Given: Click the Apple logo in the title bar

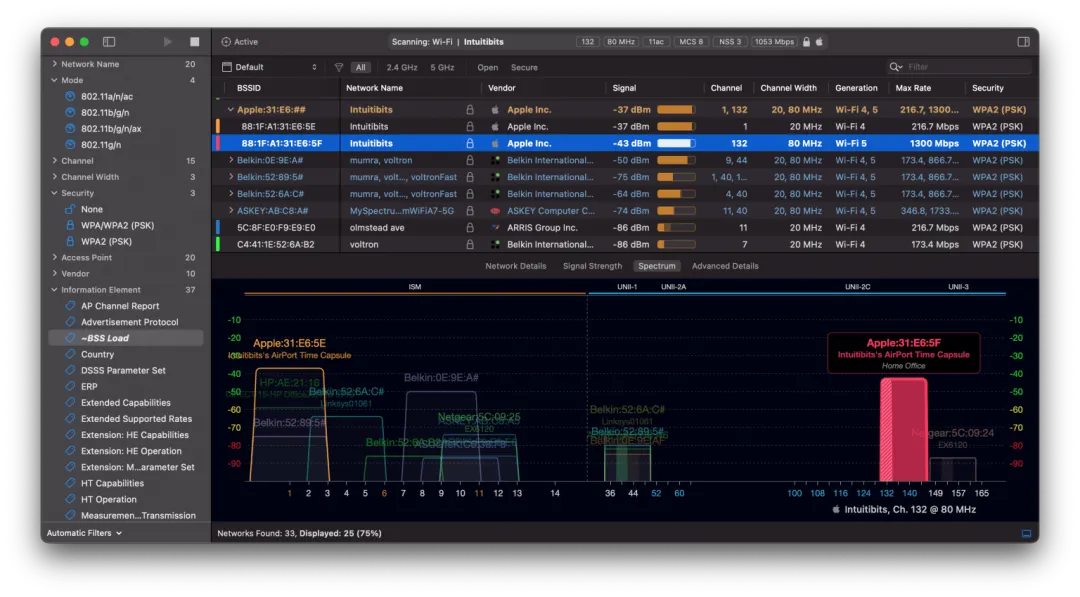Looking at the screenshot, I should (x=819, y=42).
